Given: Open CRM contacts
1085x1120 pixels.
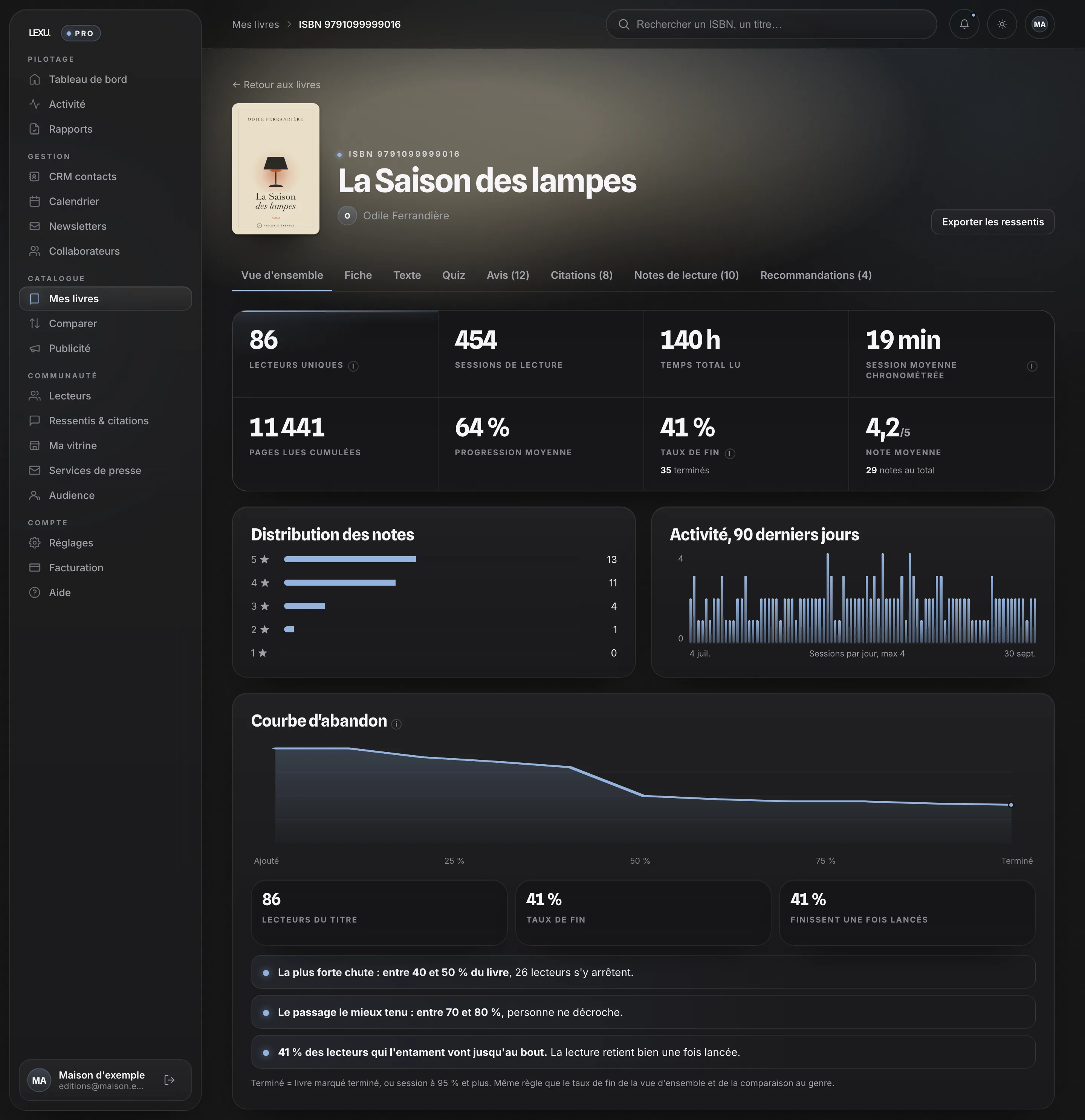Looking at the screenshot, I should point(105,177).
